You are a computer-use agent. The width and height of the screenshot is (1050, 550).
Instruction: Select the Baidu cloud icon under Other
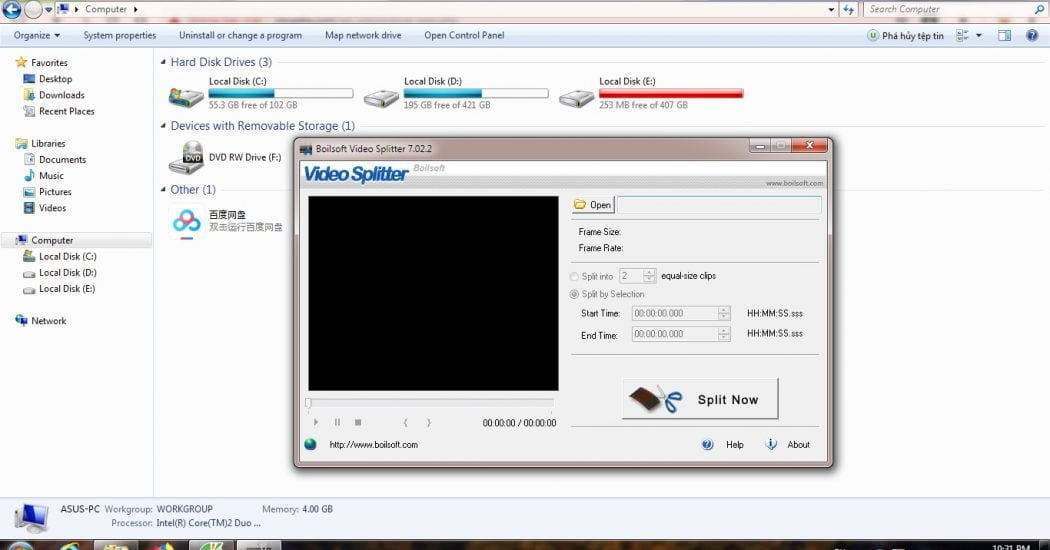pyautogui.click(x=187, y=222)
